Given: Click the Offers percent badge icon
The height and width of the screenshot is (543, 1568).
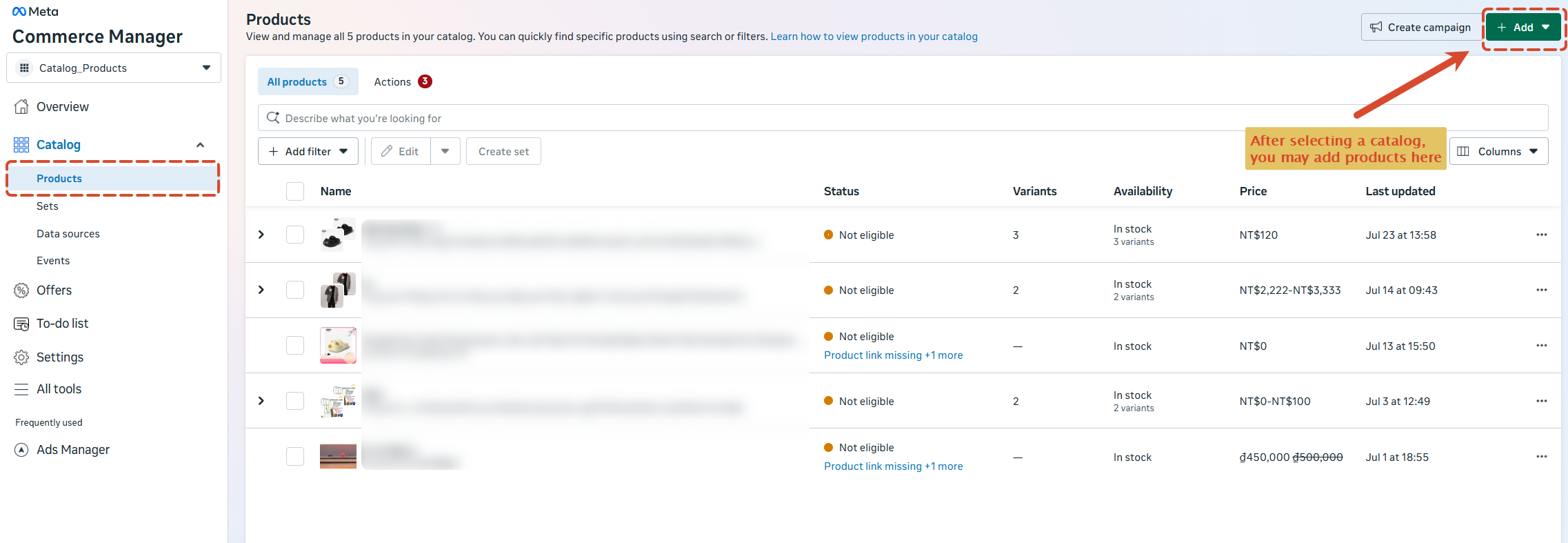Looking at the screenshot, I should [x=21, y=290].
